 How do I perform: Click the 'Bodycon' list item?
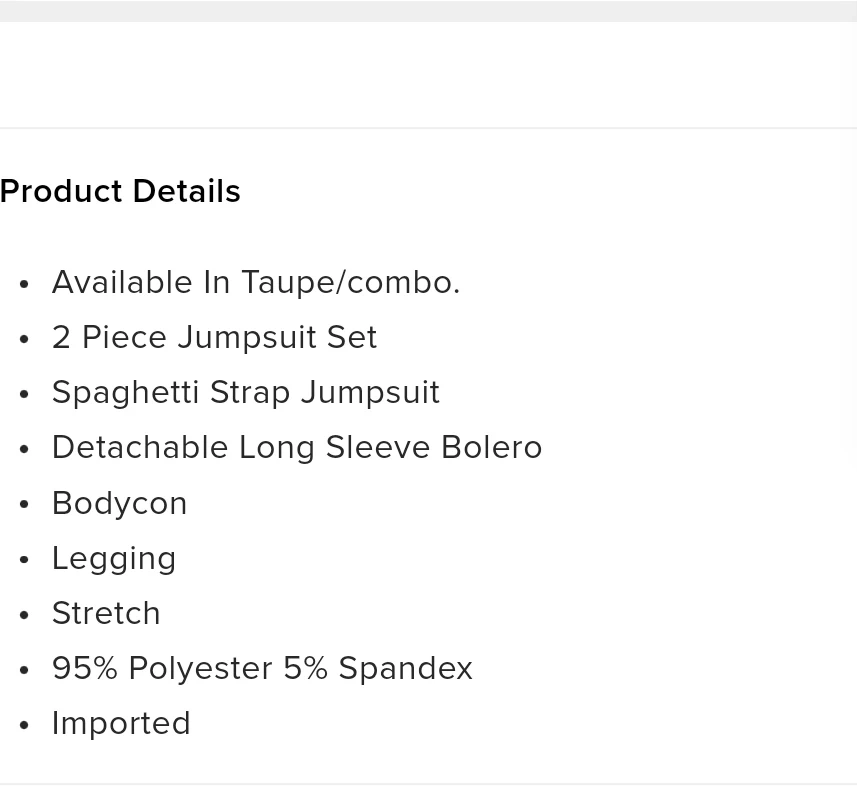point(120,503)
